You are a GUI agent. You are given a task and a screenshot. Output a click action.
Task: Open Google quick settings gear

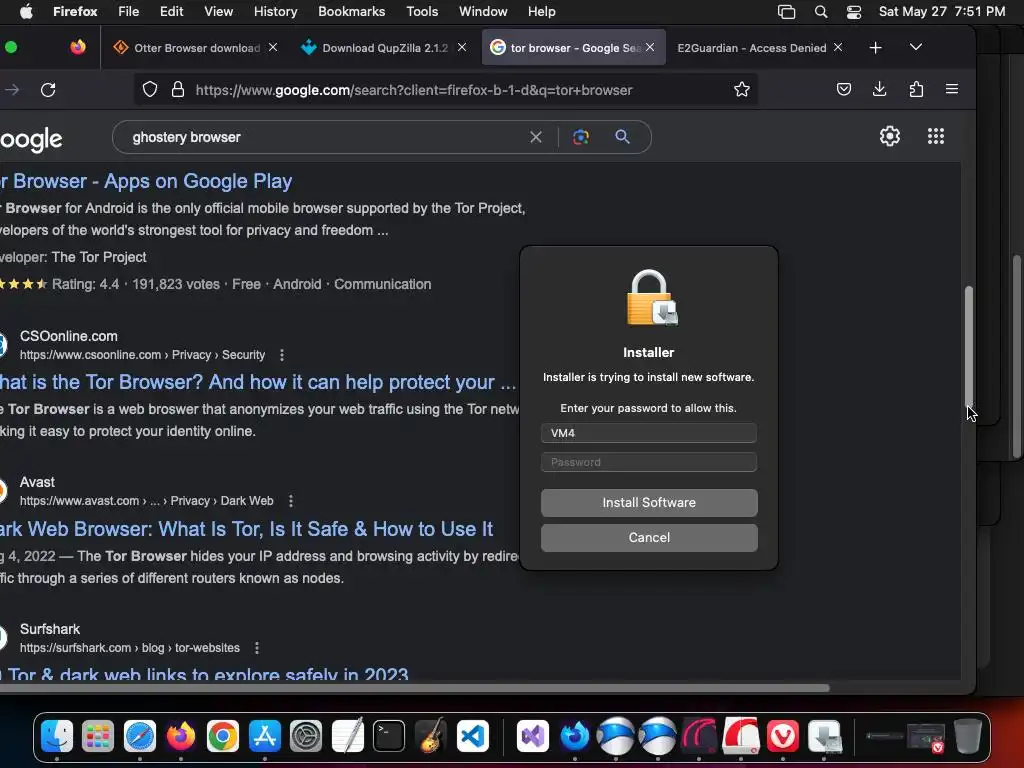pos(889,136)
